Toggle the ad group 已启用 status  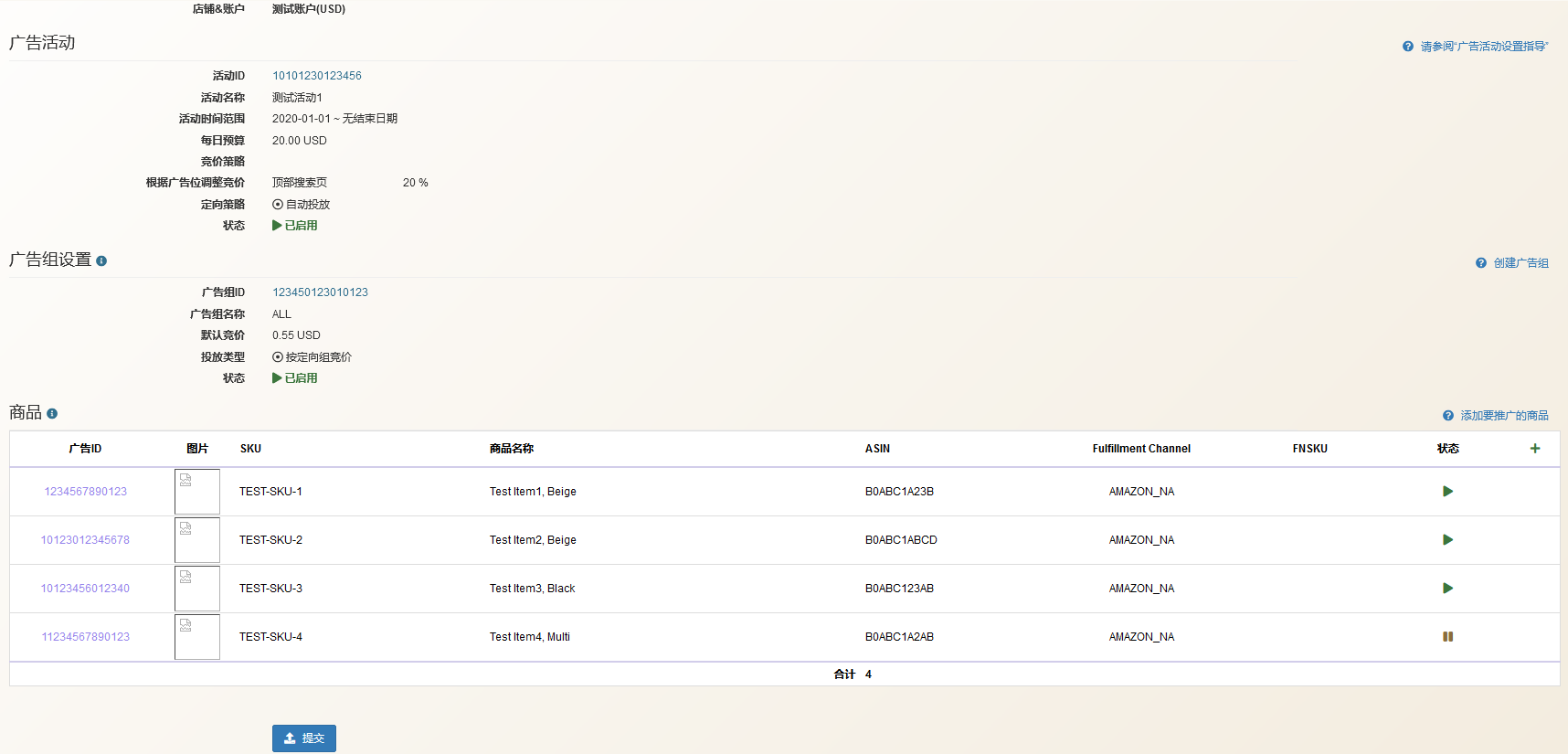coord(295,378)
